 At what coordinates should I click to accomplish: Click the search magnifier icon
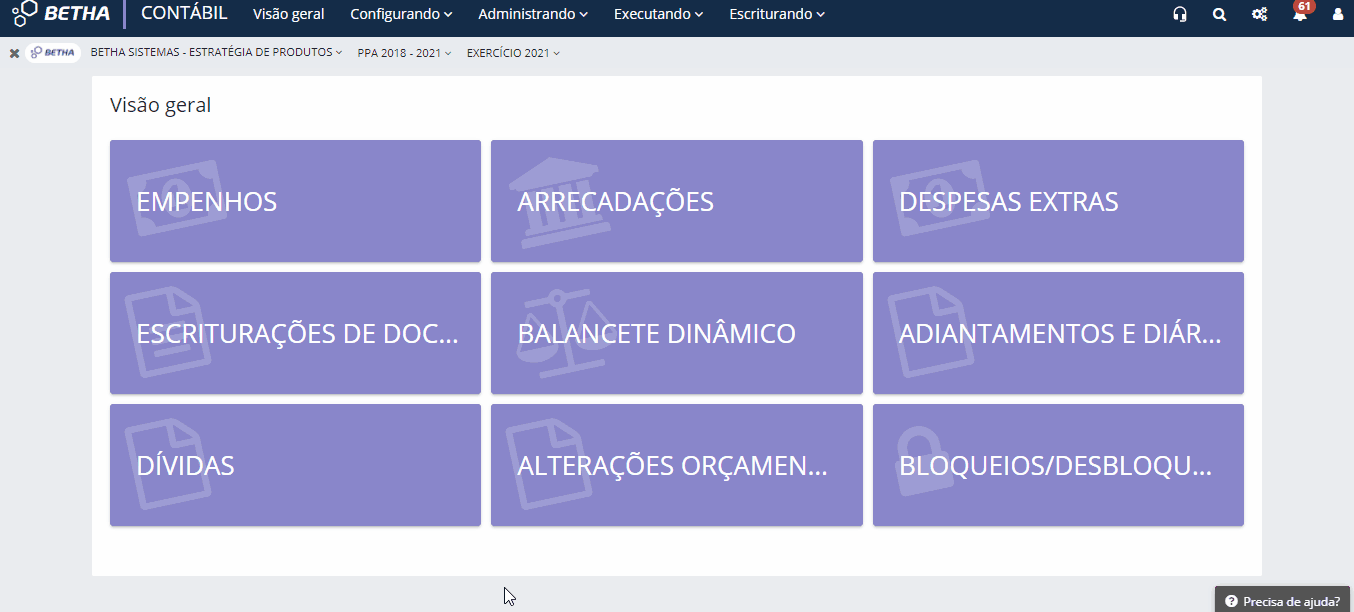click(1219, 15)
